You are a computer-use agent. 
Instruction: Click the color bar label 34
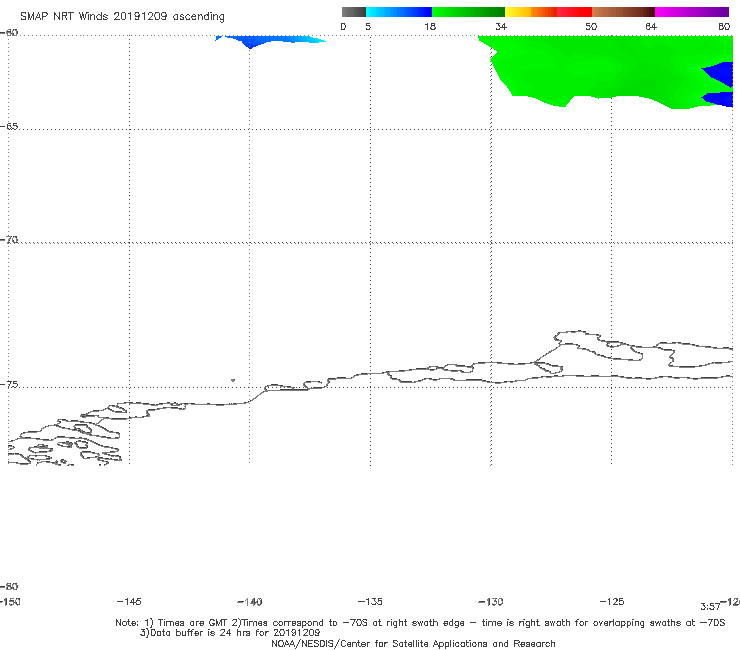tap(501, 26)
